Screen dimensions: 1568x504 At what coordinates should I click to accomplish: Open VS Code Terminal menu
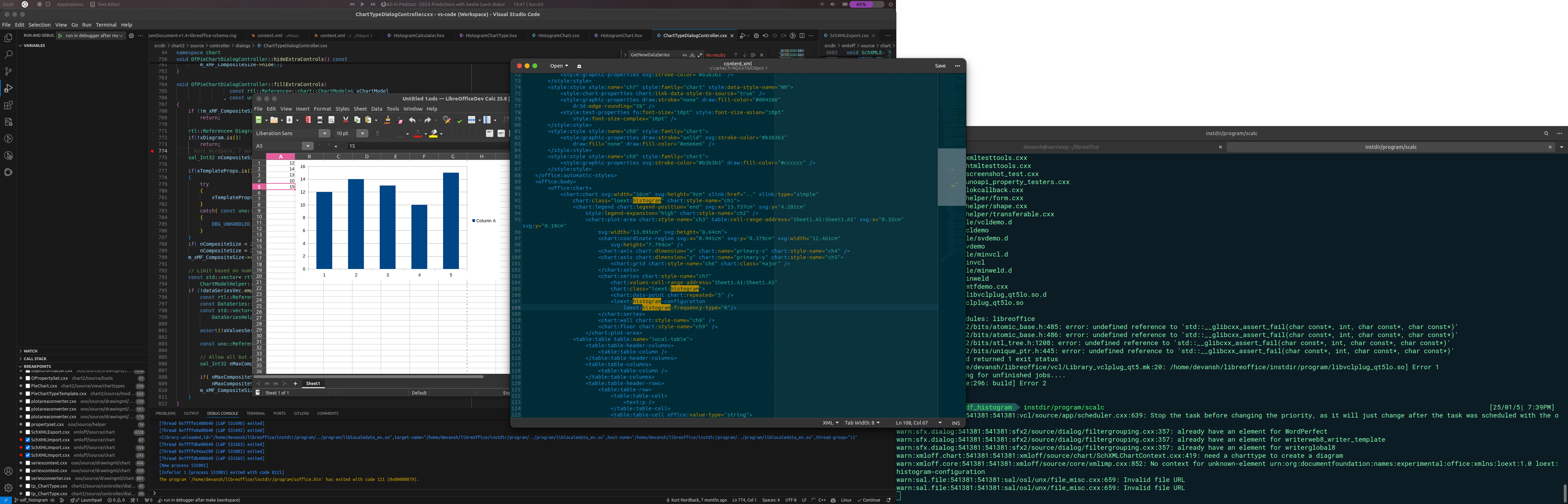point(106,25)
